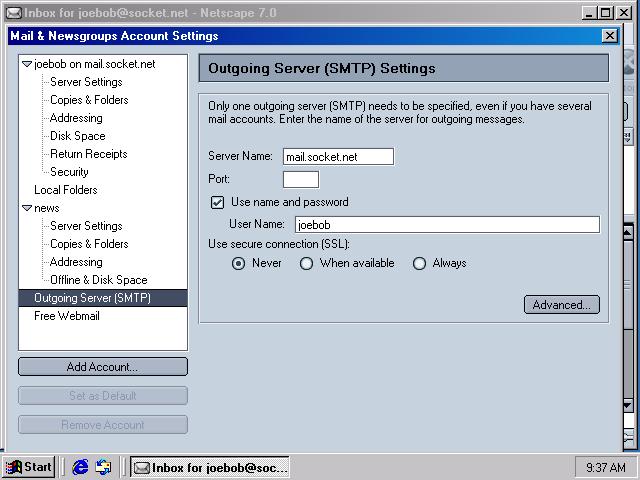Open Copies & Folders under joebob account
This screenshot has width=640, height=480.
(89, 100)
